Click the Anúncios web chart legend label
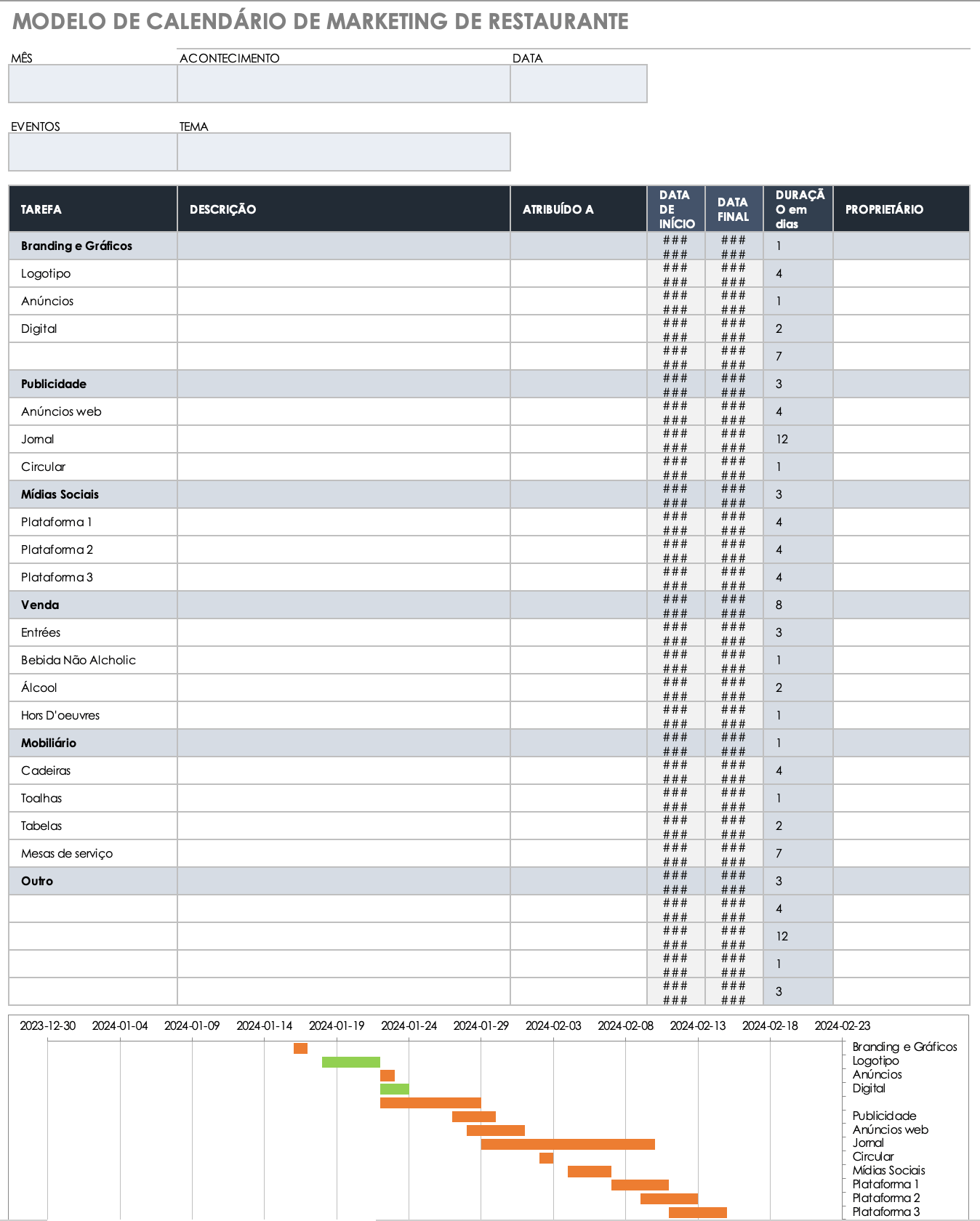The height and width of the screenshot is (1221, 980). click(x=890, y=1129)
